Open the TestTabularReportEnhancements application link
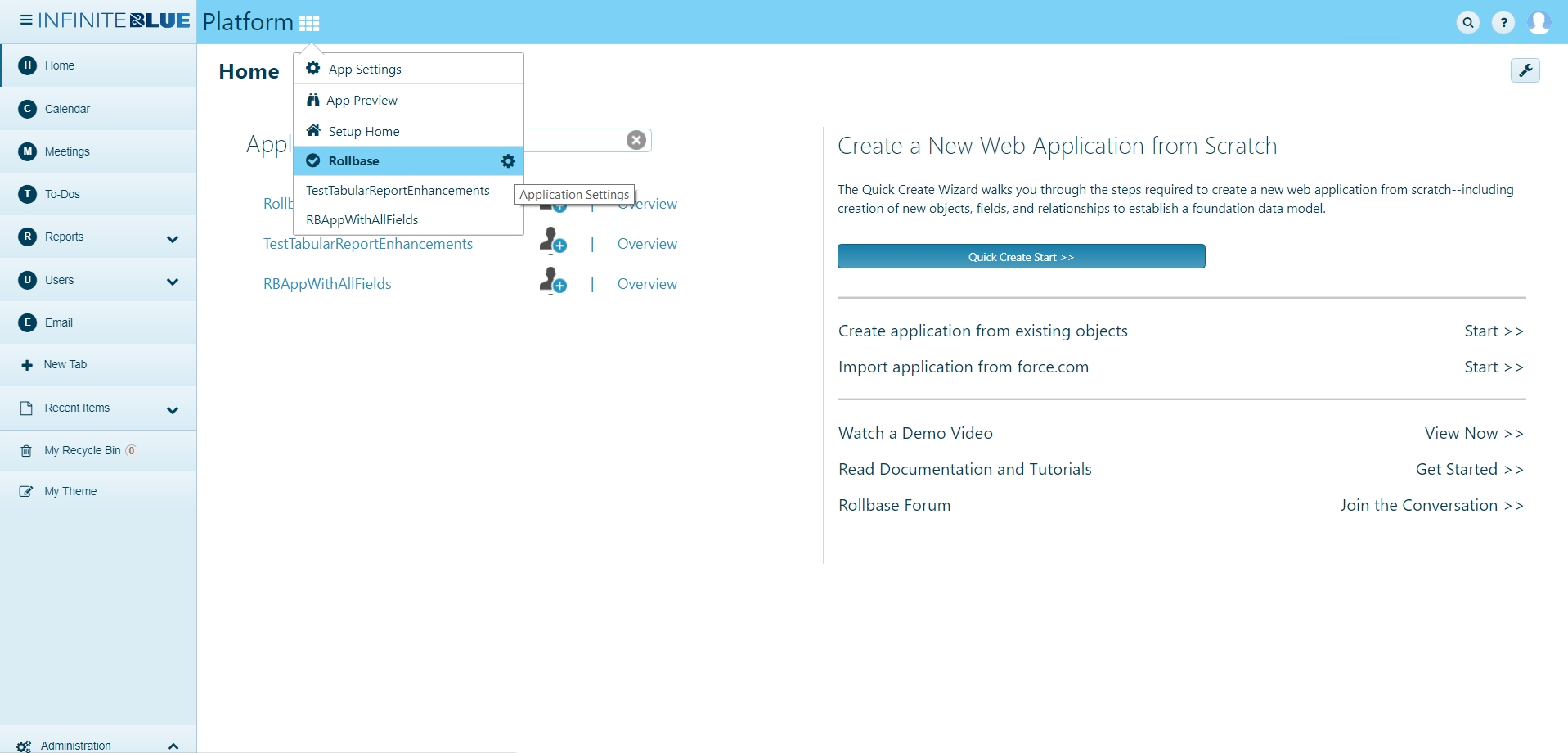This screenshot has width=1568, height=753. tap(368, 244)
